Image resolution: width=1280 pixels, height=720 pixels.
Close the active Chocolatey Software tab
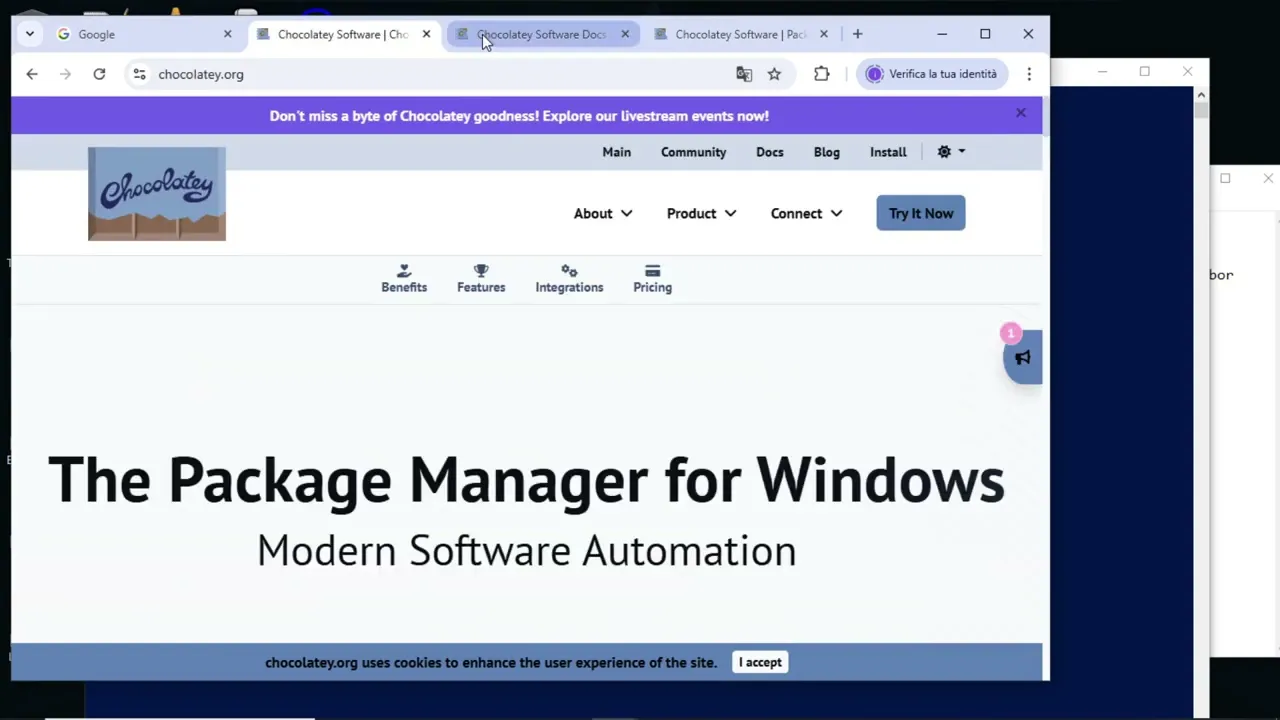click(426, 34)
